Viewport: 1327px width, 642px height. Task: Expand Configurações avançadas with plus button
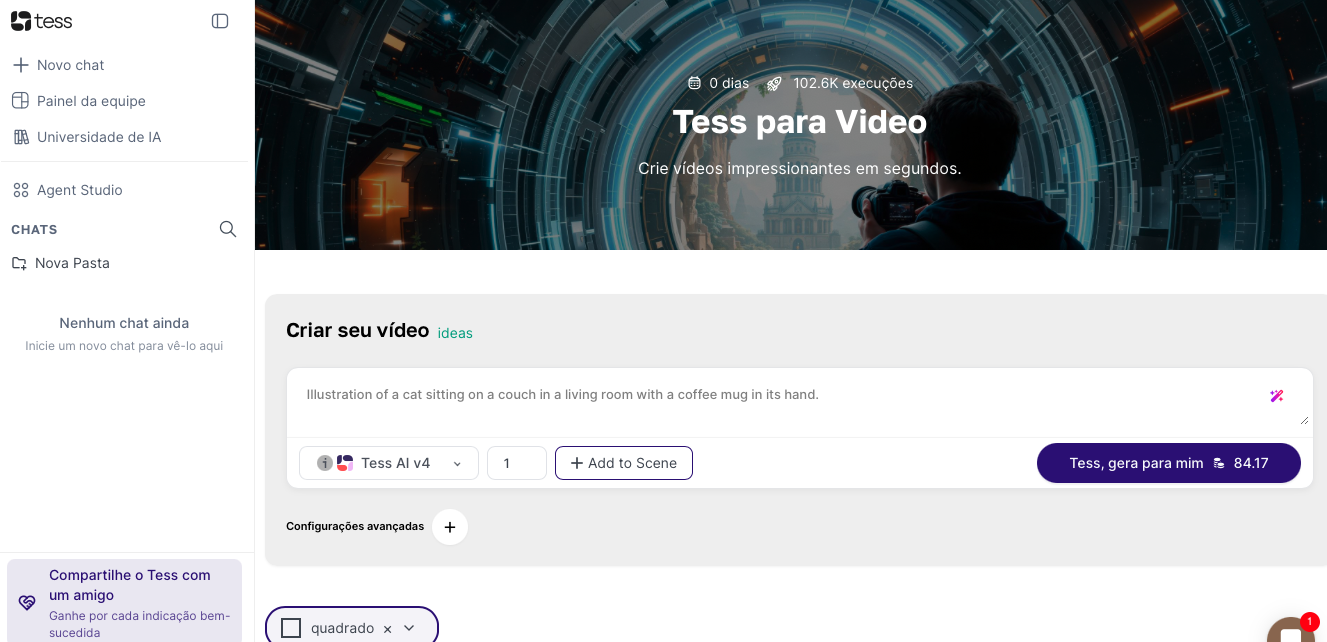click(x=450, y=527)
